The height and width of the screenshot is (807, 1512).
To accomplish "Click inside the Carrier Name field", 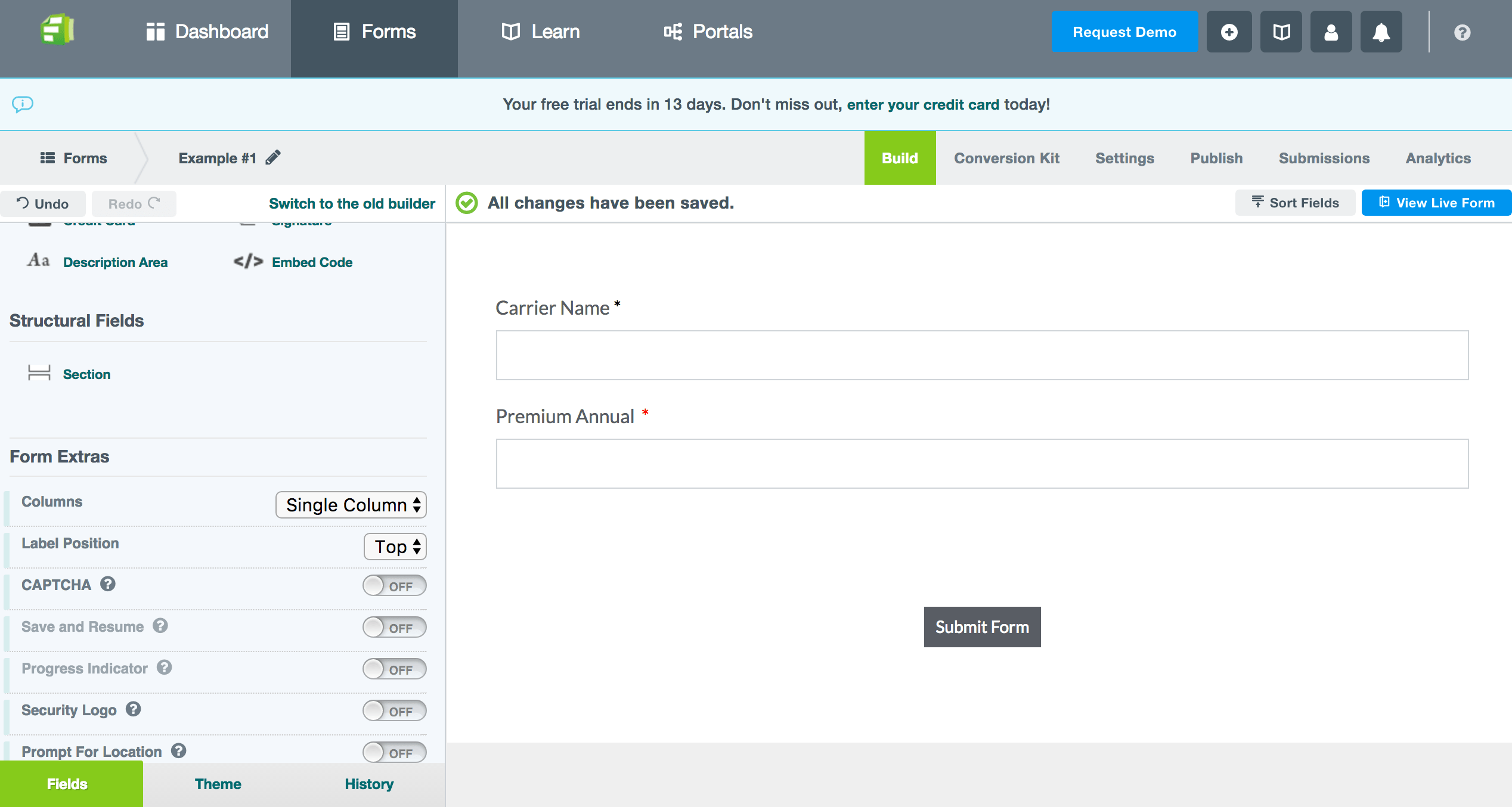I will point(981,355).
